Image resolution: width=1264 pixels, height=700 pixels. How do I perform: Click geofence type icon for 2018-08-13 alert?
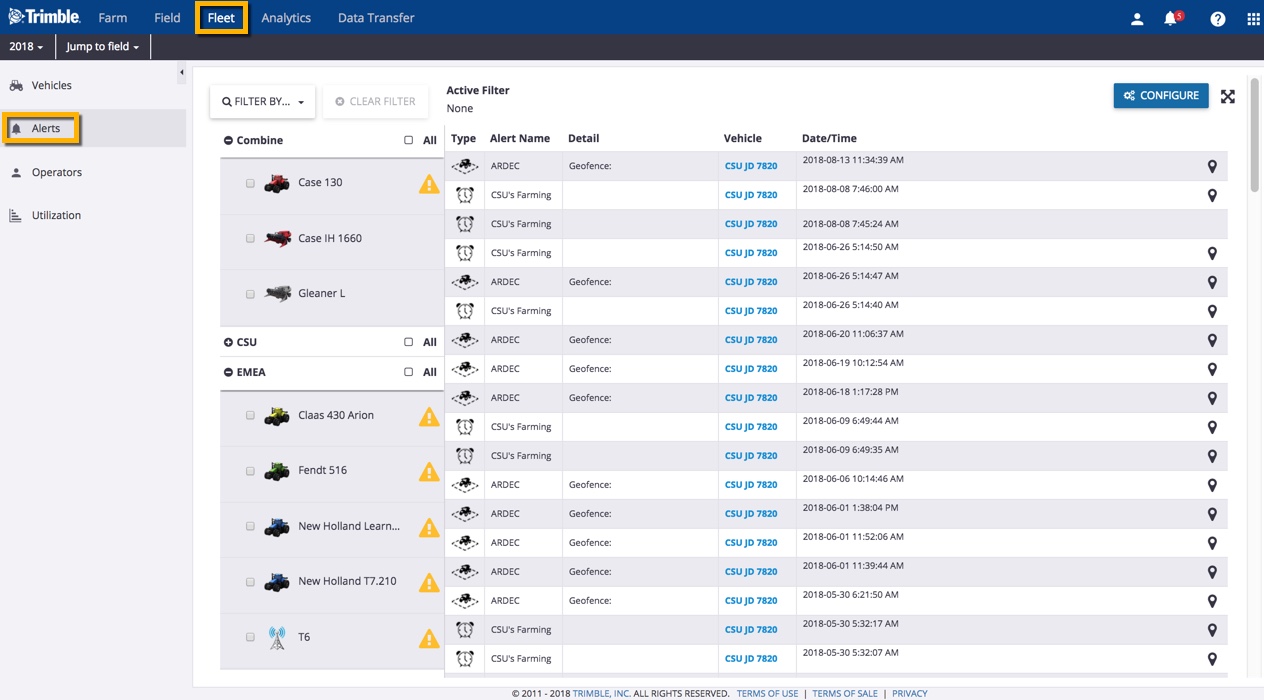coord(465,166)
